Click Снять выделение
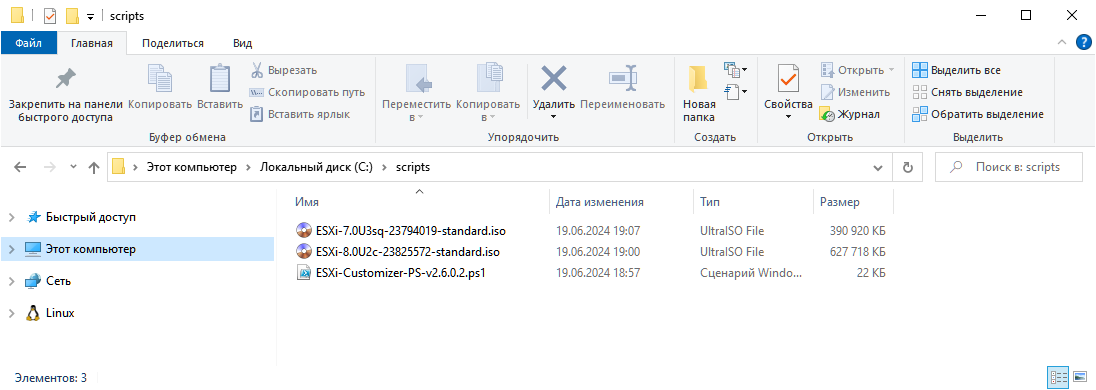Image resolution: width=1096 pixels, height=390 pixels. click(x=967, y=92)
